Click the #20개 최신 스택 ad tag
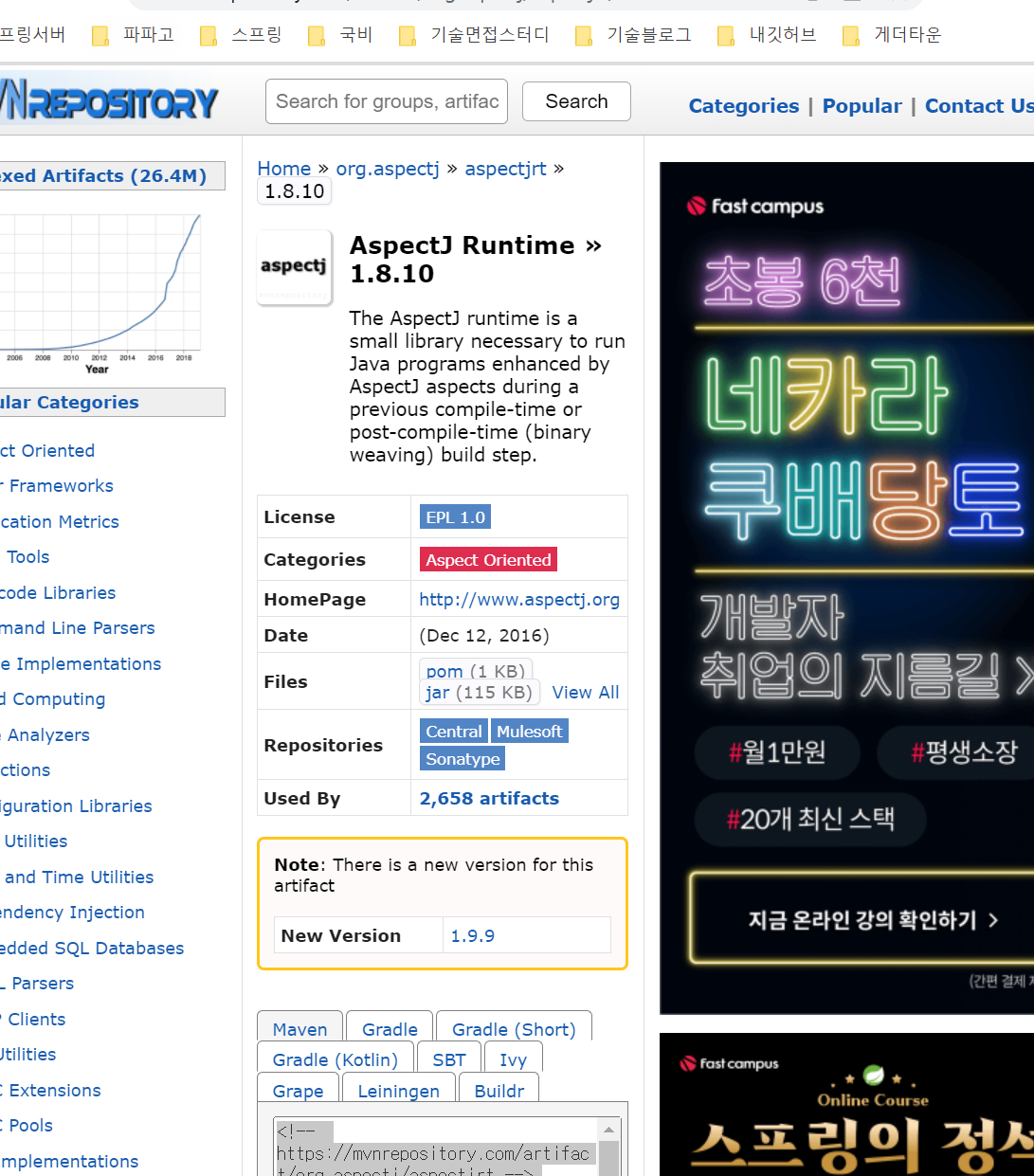Image resolution: width=1034 pixels, height=1176 pixels. pyautogui.click(x=810, y=819)
